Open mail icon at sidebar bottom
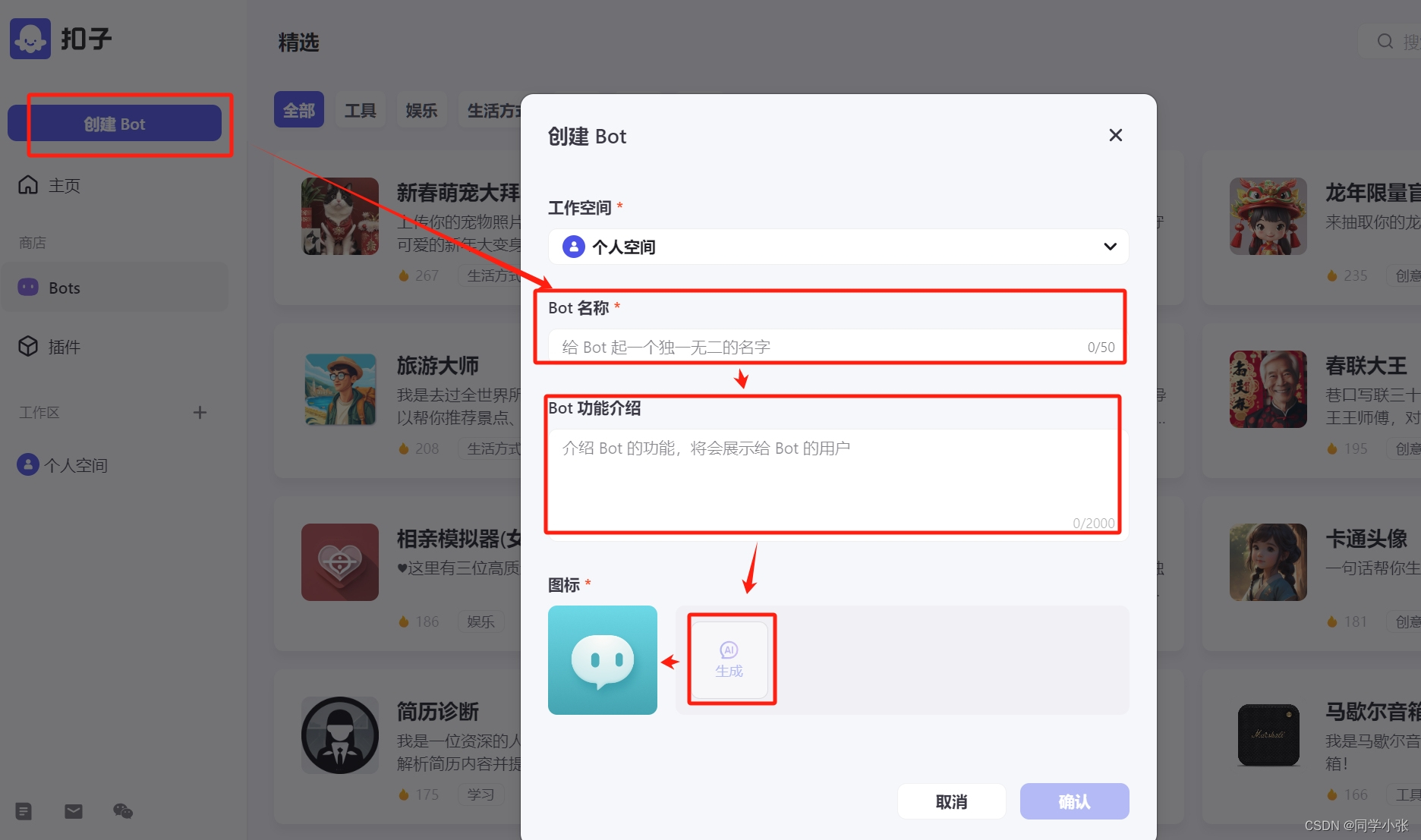Viewport: 1421px width, 840px height. [74, 811]
